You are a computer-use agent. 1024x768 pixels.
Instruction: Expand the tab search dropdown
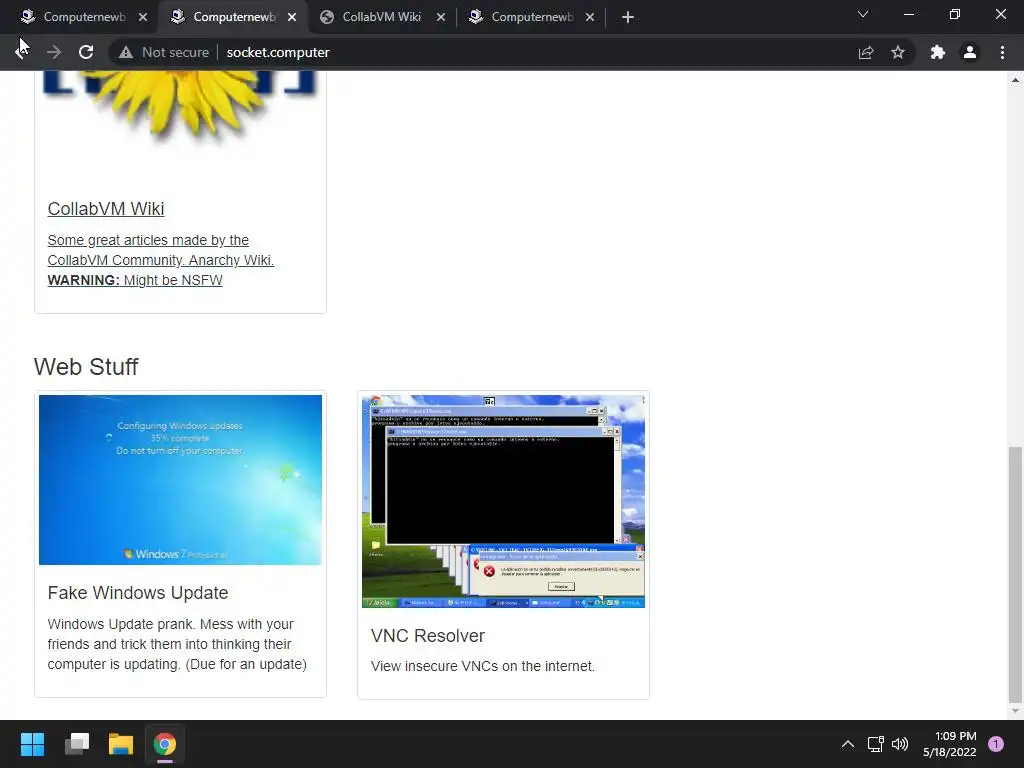coord(863,14)
